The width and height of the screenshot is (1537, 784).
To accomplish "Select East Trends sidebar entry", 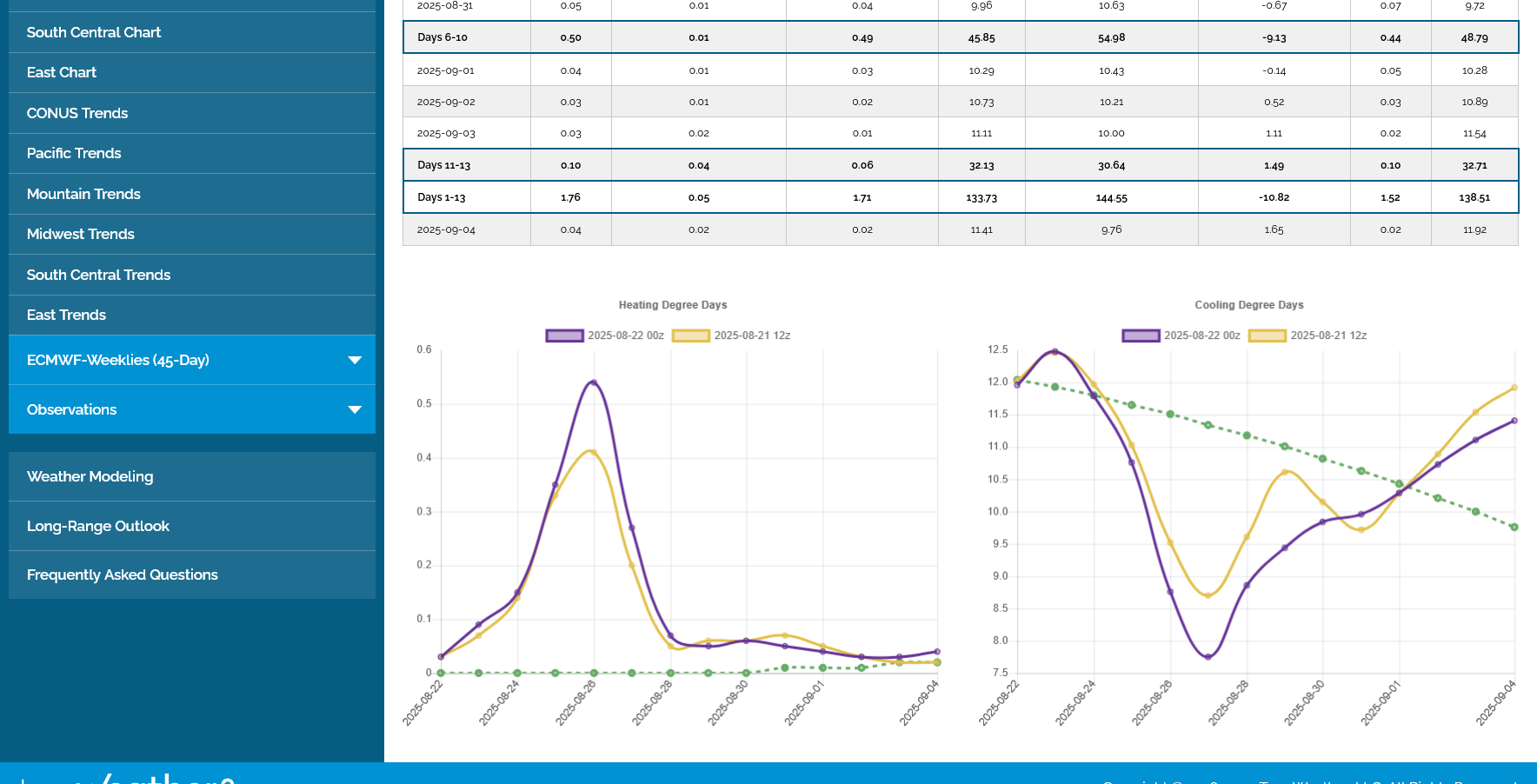I will click(66, 315).
